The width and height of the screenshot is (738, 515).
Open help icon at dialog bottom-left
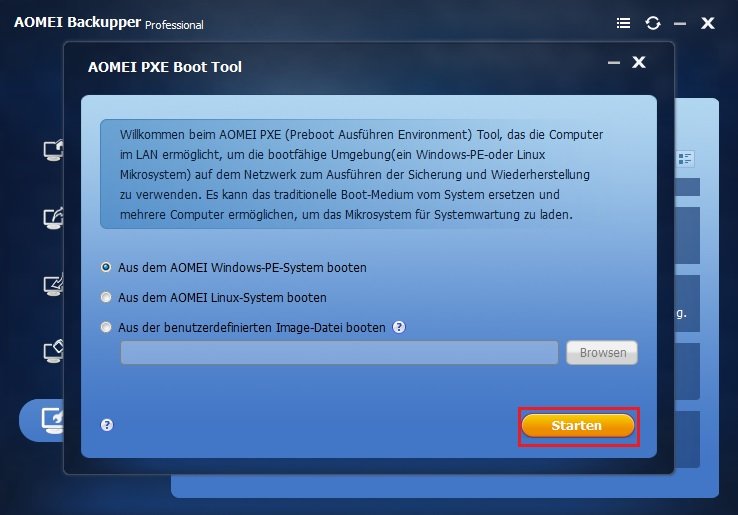pos(107,425)
